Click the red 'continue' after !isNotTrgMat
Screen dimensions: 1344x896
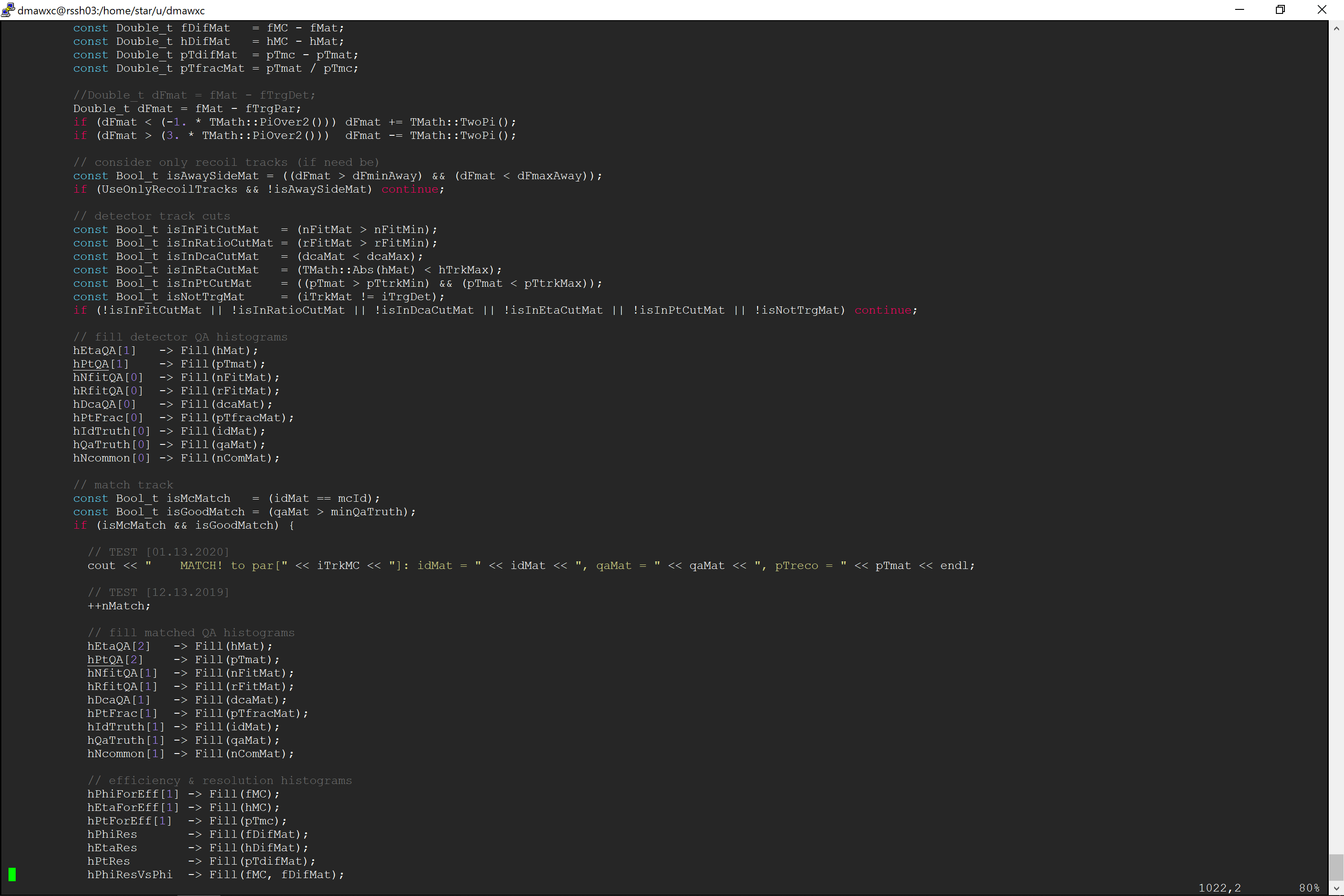click(x=883, y=310)
